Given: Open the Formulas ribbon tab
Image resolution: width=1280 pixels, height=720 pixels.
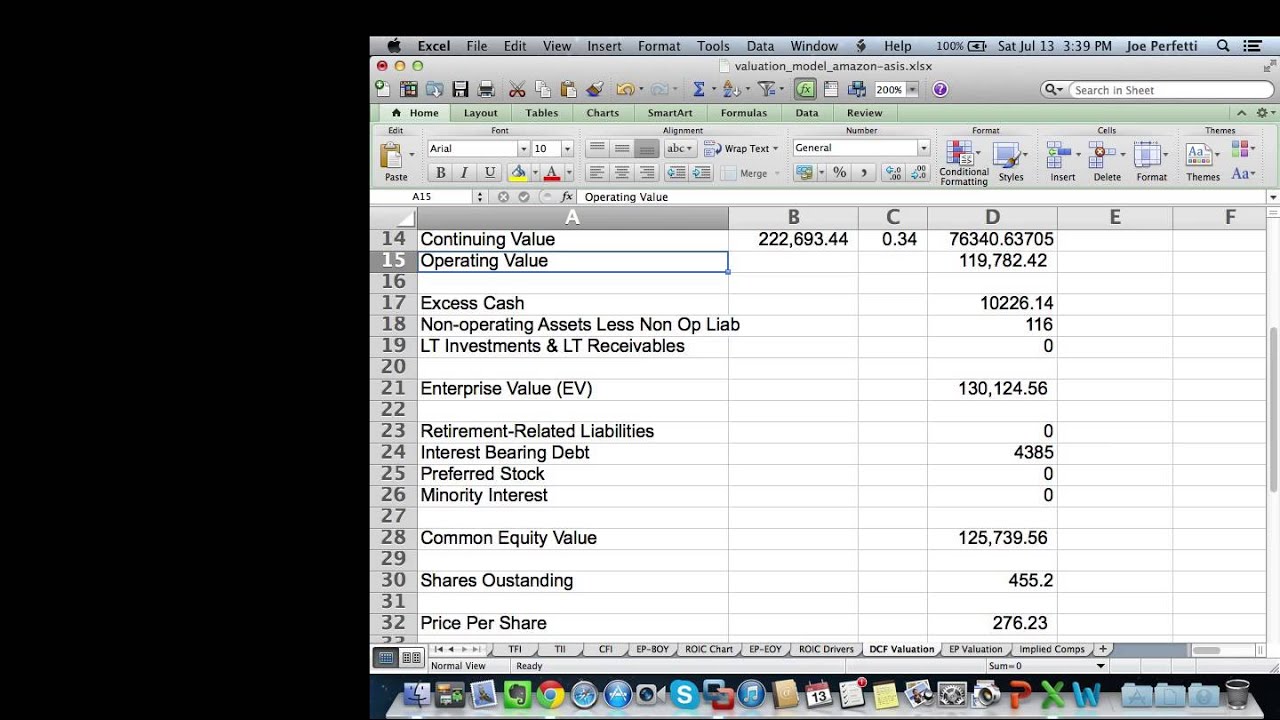Looking at the screenshot, I should click(744, 113).
